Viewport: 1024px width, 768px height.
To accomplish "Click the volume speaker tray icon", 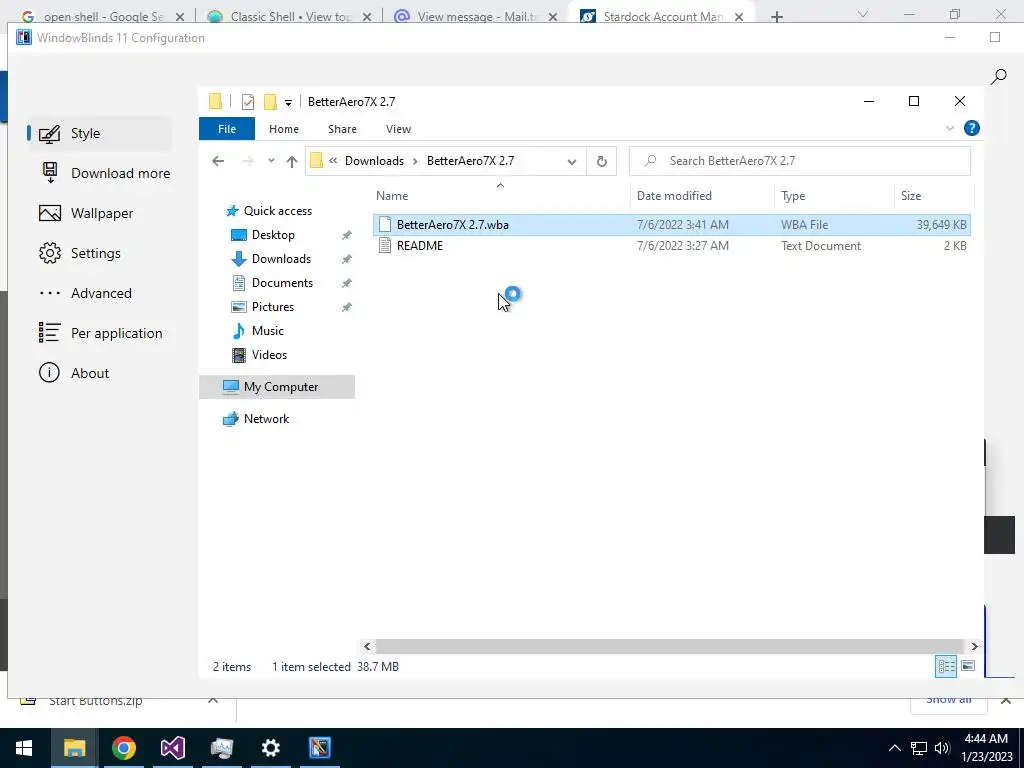I will (942, 748).
